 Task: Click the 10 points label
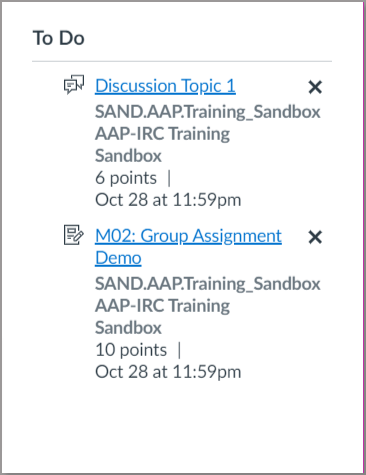[131, 350]
